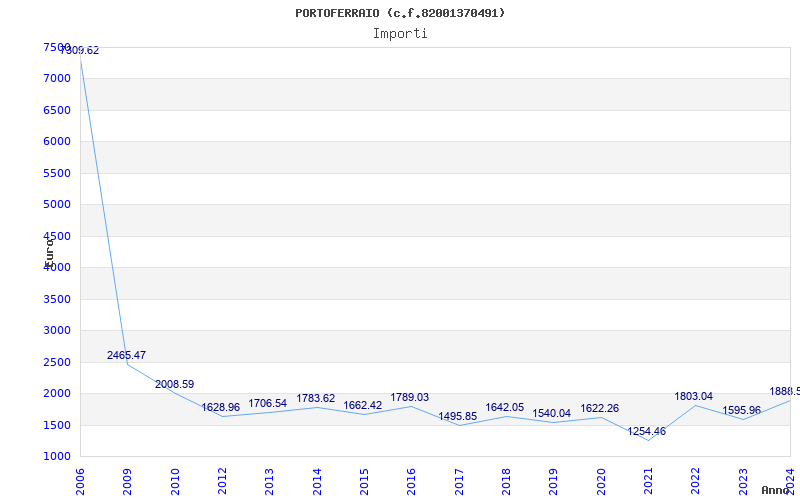Select the lowest value 1254.46
The height and width of the screenshot is (500, 800).
tap(646, 432)
